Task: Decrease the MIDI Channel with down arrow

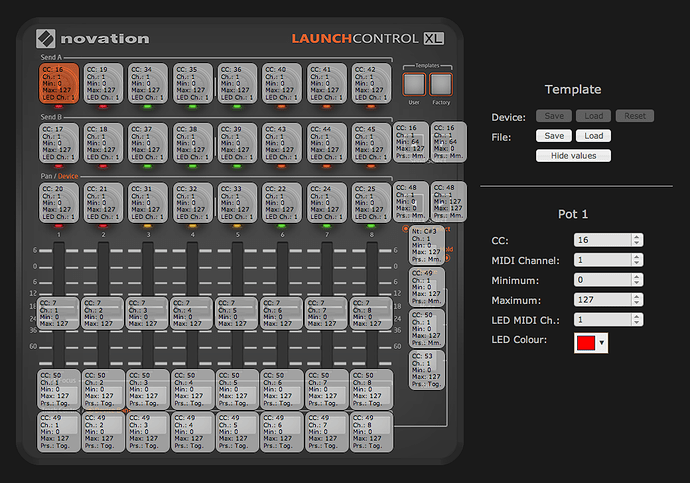Action: pos(637,263)
